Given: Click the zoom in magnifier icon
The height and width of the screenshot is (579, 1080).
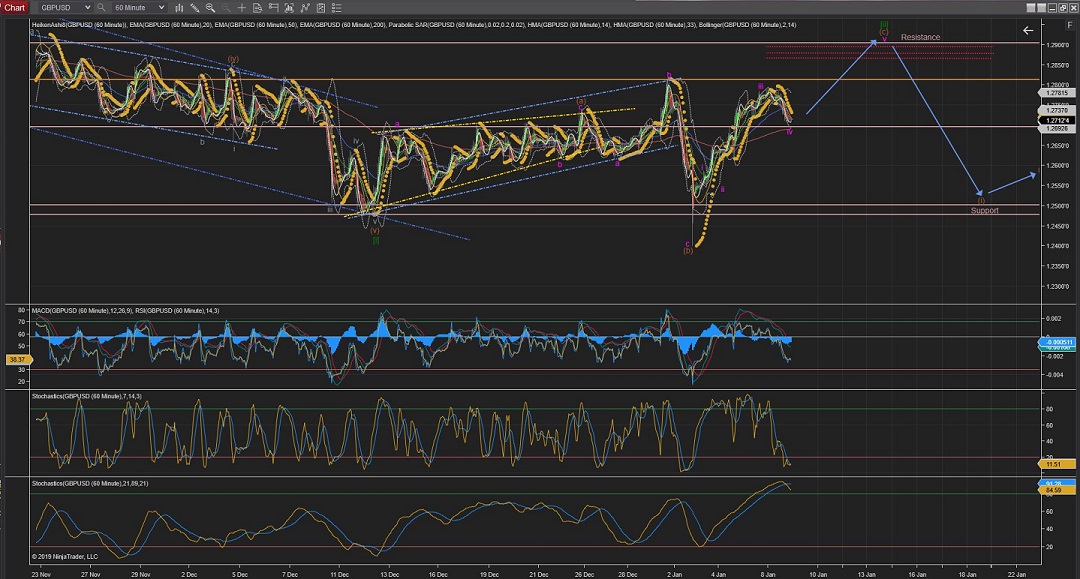Looking at the screenshot, I should [x=210, y=8].
